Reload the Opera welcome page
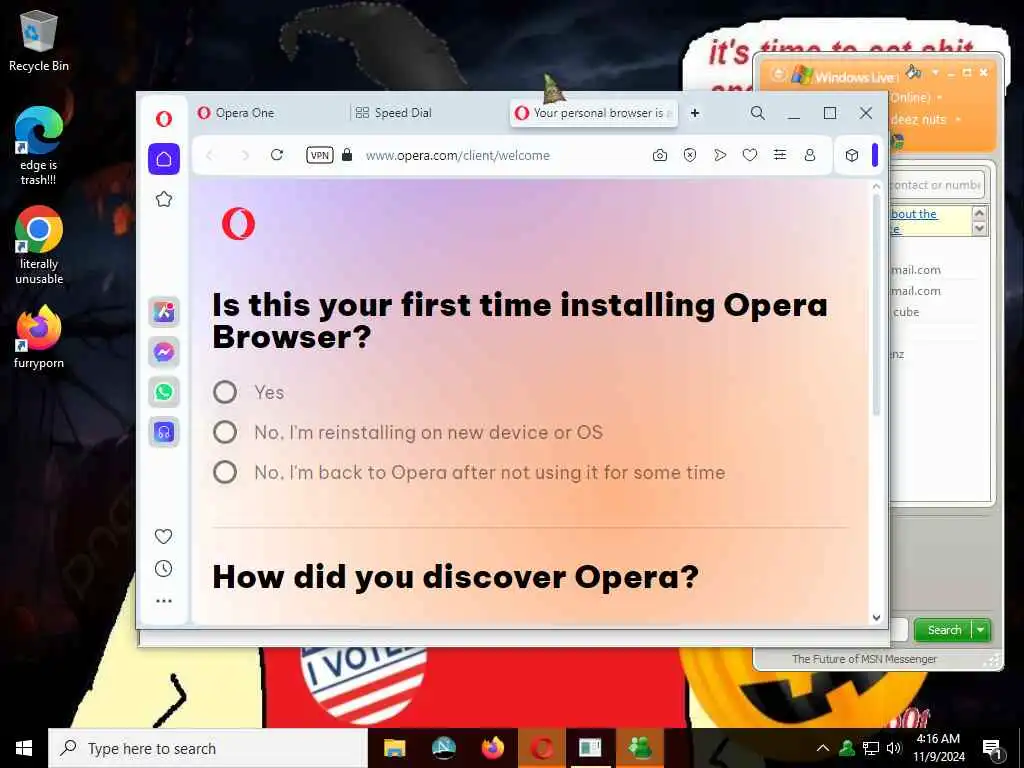The height and width of the screenshot is (768, 1024). [x=277, y=155]
